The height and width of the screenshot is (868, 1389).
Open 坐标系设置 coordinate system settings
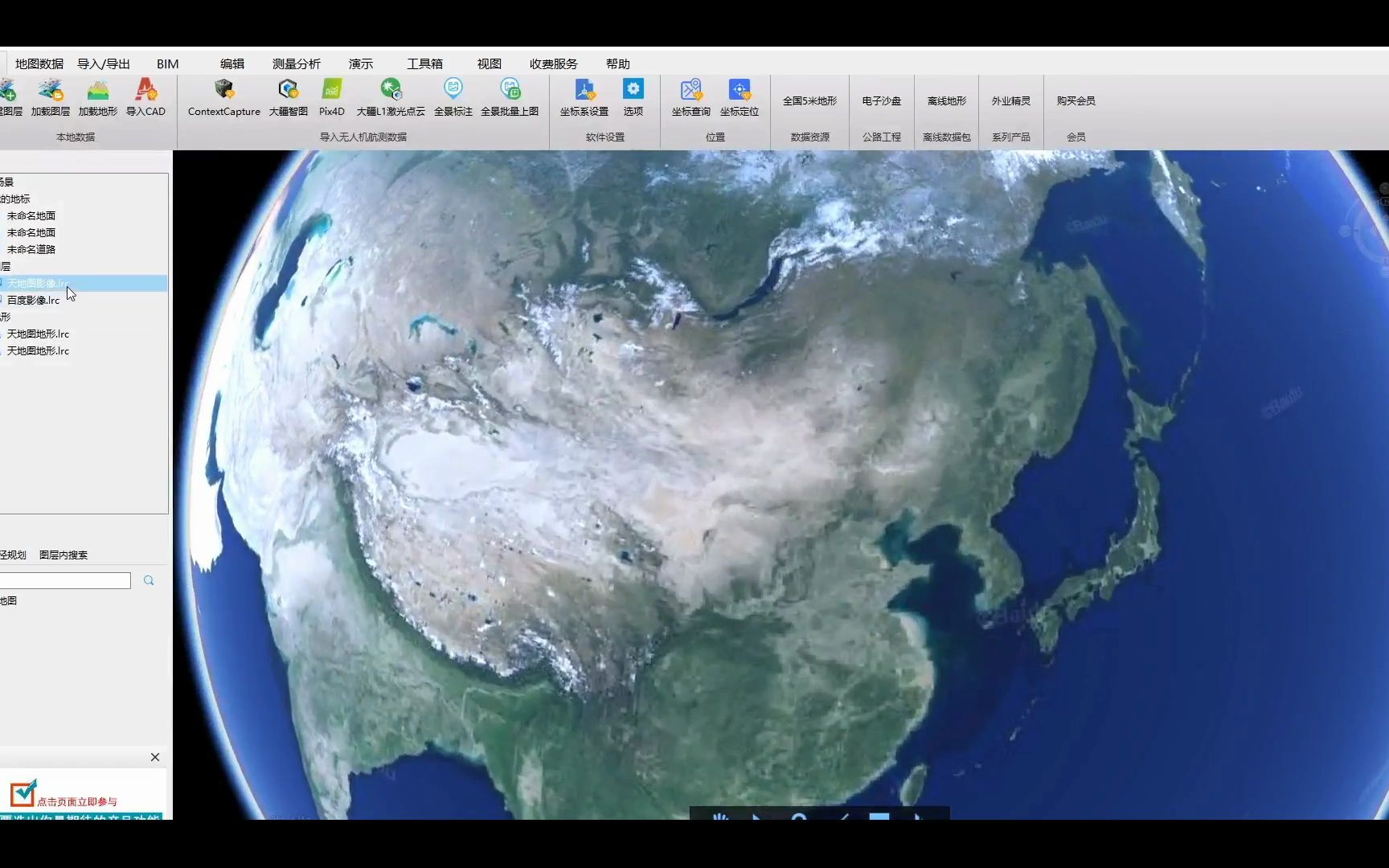[x=584, y=98]
